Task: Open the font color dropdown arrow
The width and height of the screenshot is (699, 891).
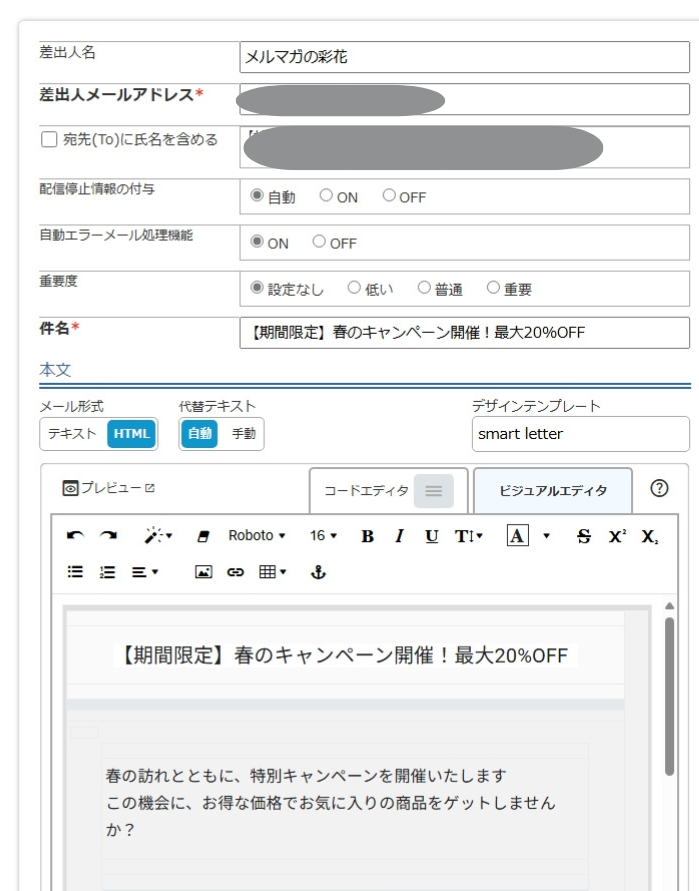Action: (x=546, y=536)
